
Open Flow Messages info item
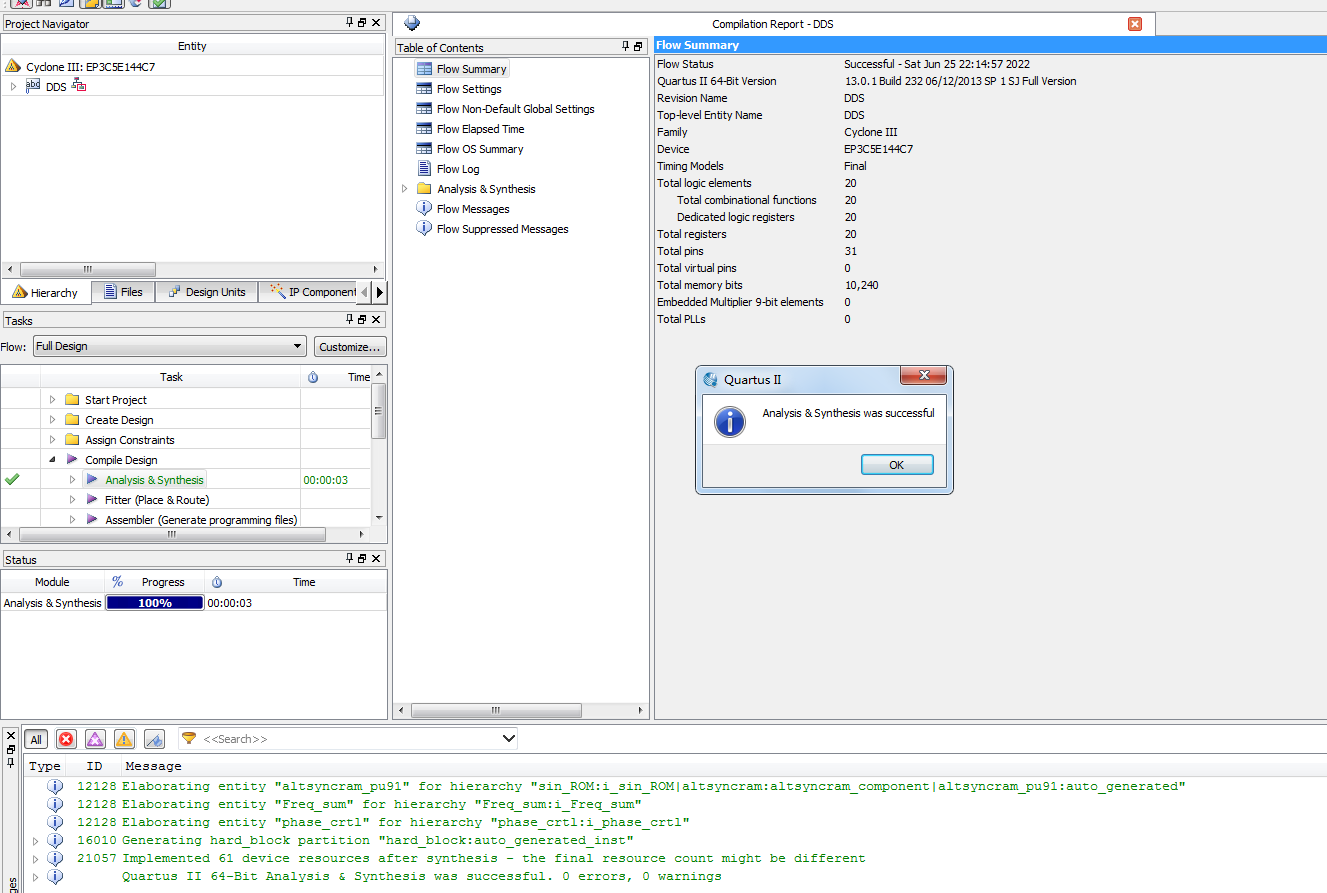472,209
